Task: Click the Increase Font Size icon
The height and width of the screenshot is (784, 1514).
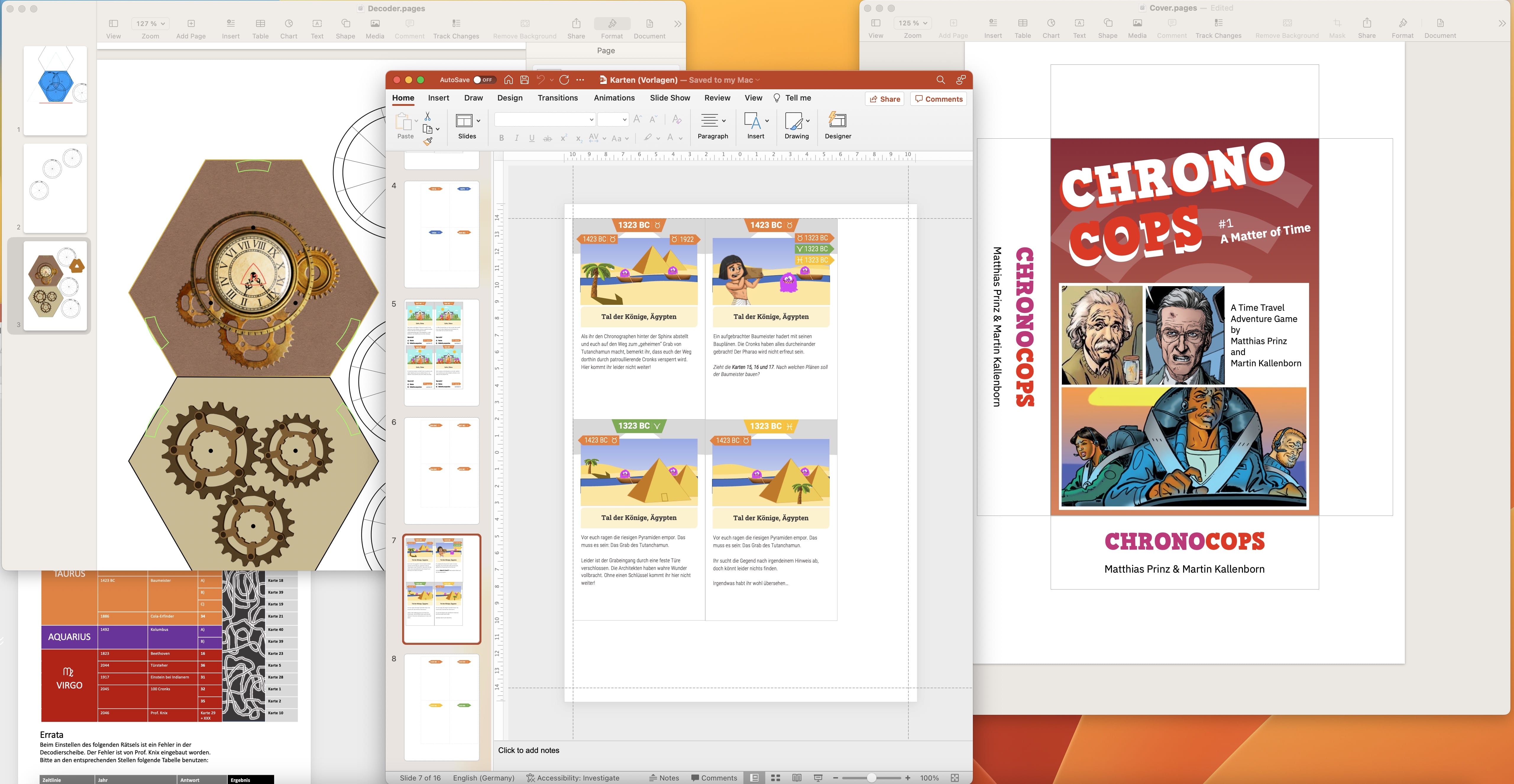Action: pyautogui.click(x=638, y=119)
